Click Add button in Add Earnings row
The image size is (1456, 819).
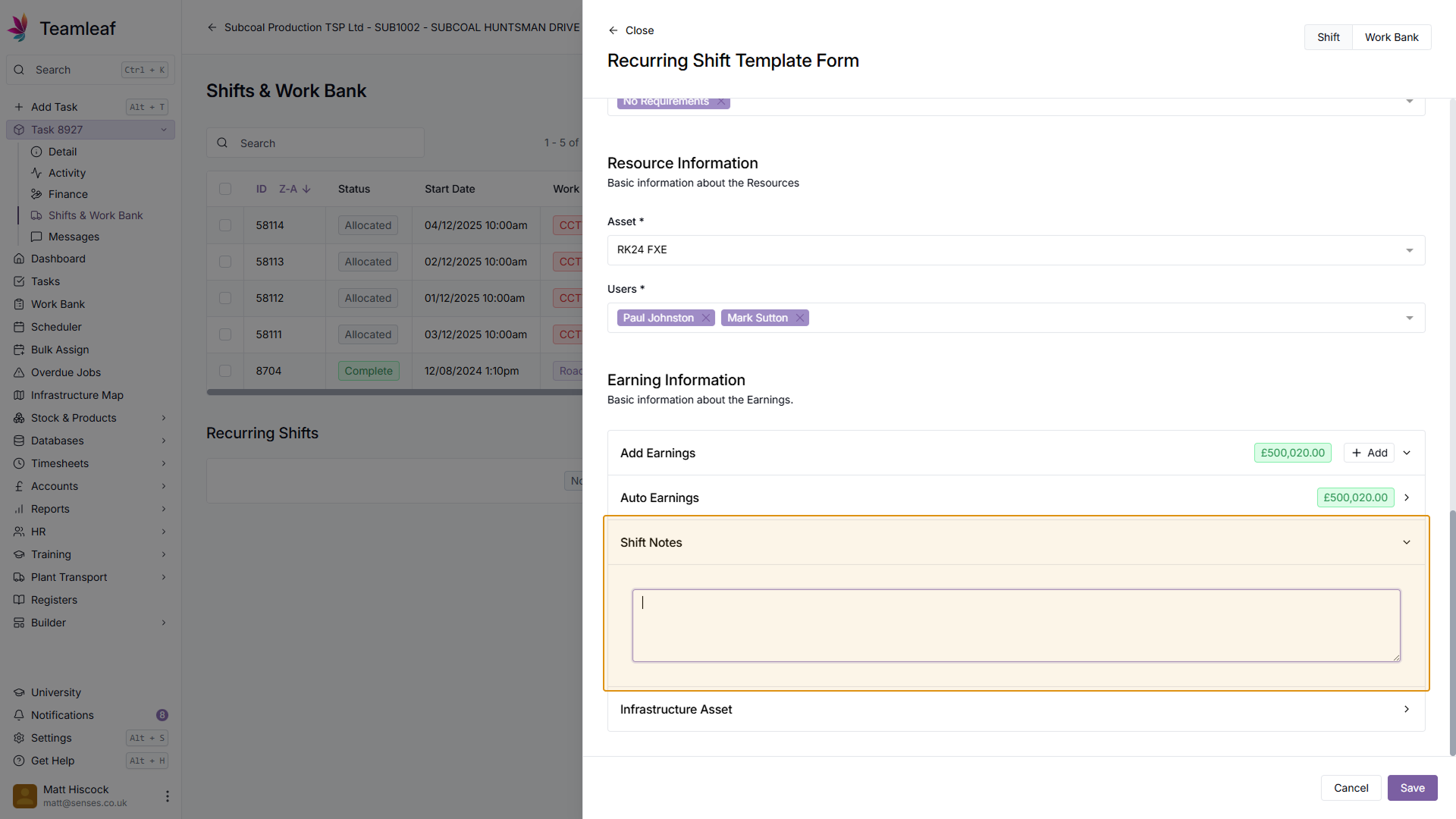pos(1369,453)
